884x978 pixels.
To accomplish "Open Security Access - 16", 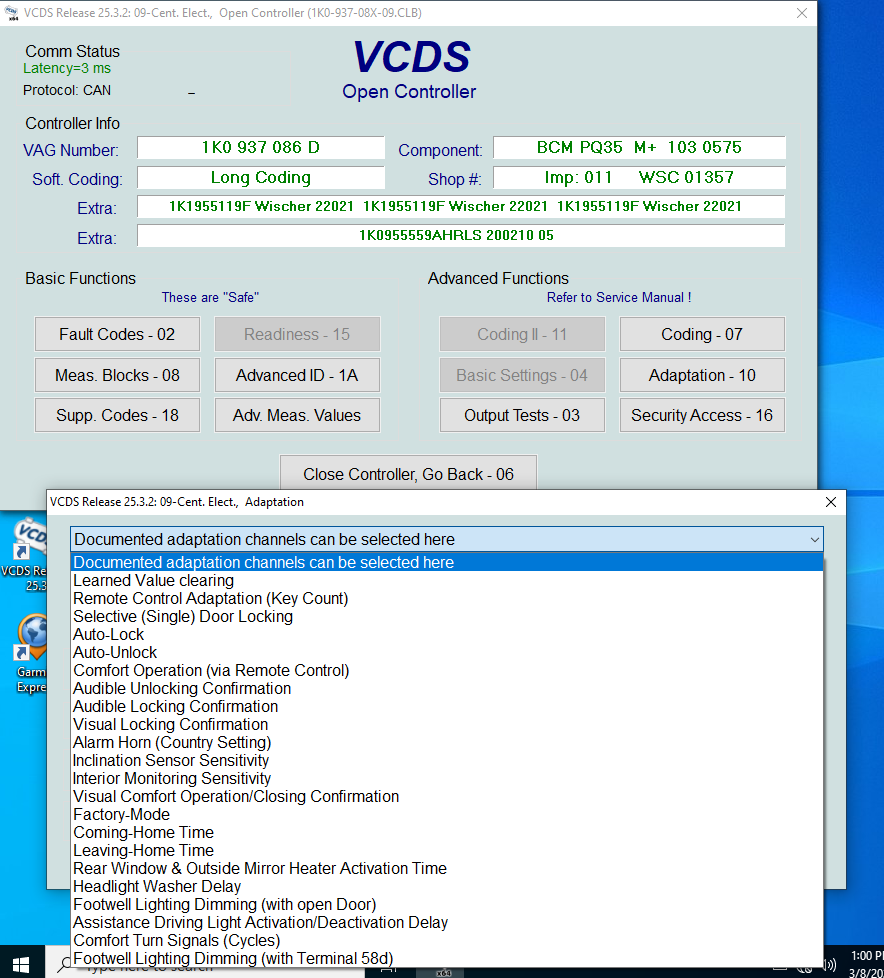I will (701, 416).
